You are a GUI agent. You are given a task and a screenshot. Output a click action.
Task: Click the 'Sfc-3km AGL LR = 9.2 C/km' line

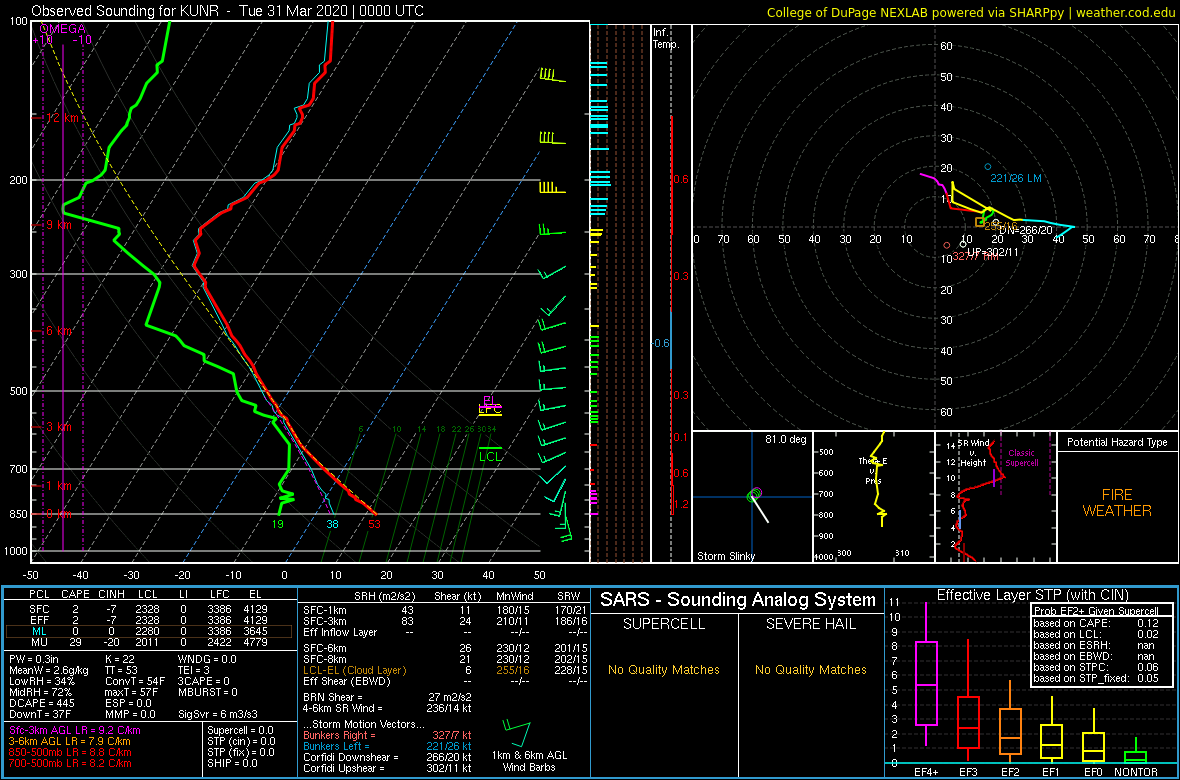pyautogui.click(x=75, y=731)
